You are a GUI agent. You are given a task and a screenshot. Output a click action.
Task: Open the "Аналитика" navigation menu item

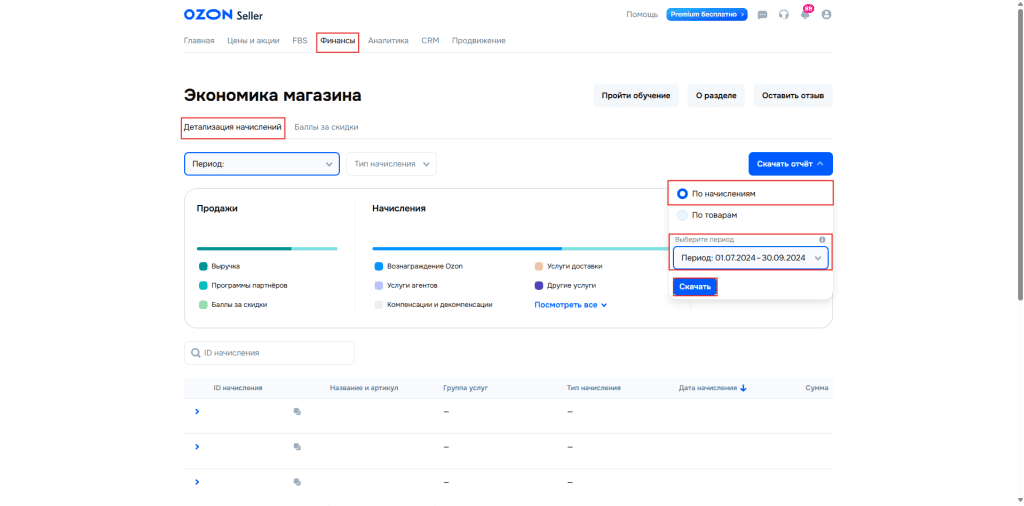coord(388,41)
